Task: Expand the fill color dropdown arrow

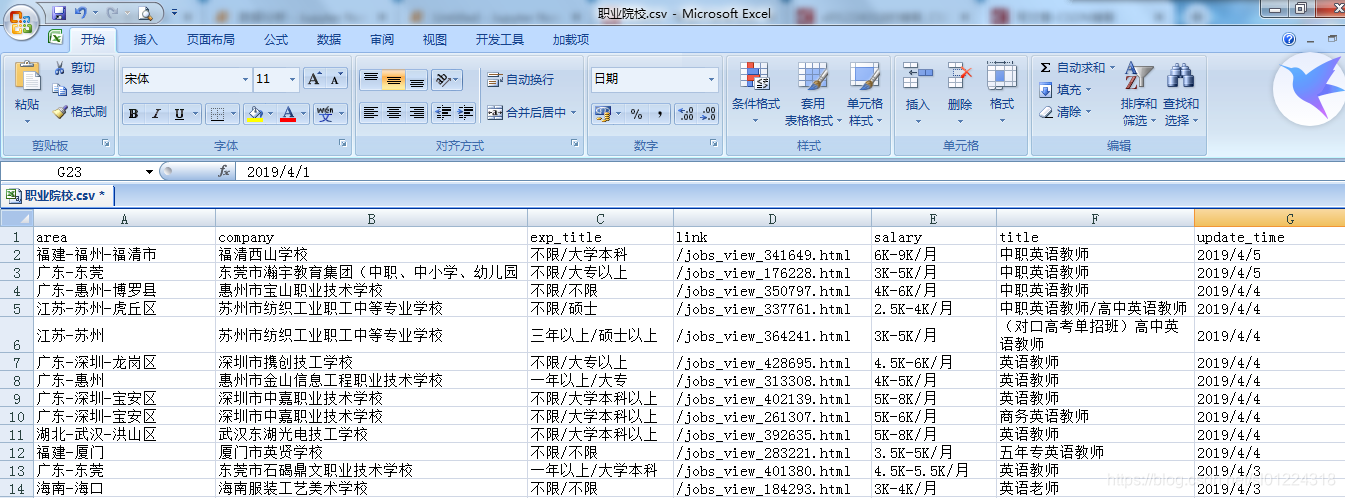Action: click(x=271, y=114)
